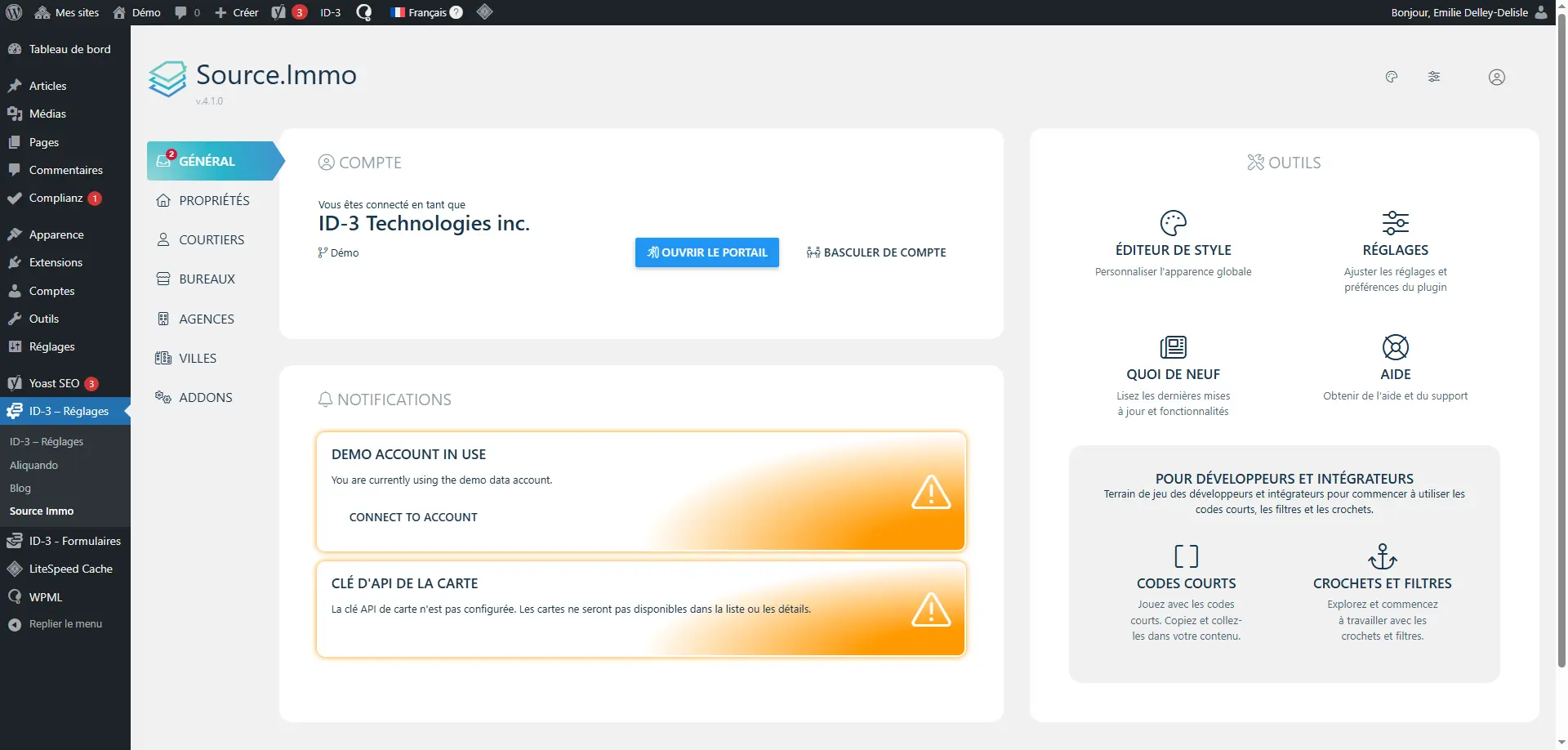
Task: Click the Ouvrir le portail button
Action: pos(707,252)
